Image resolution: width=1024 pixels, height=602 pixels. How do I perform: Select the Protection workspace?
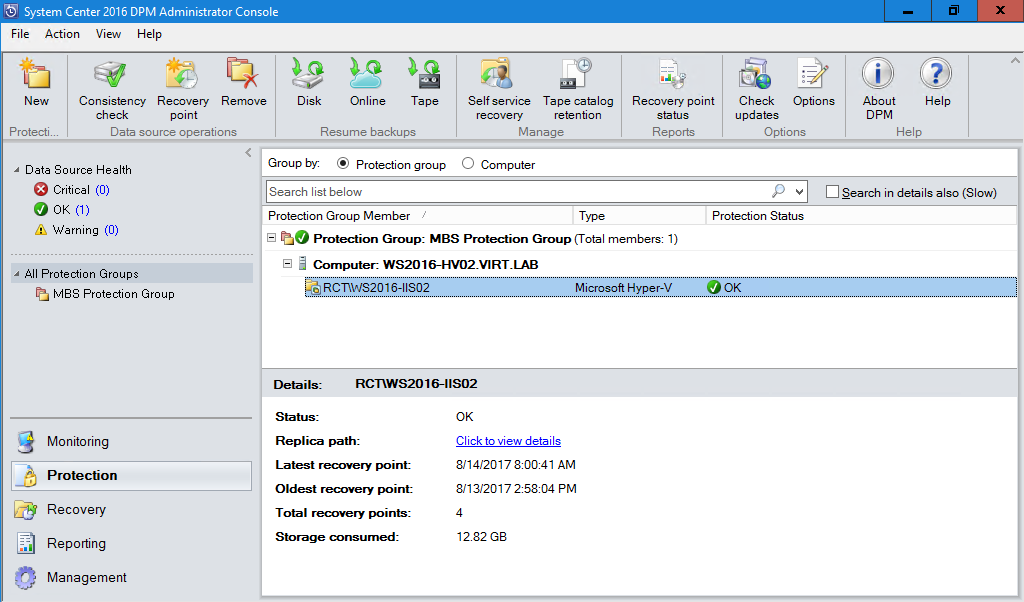point(131,475)
